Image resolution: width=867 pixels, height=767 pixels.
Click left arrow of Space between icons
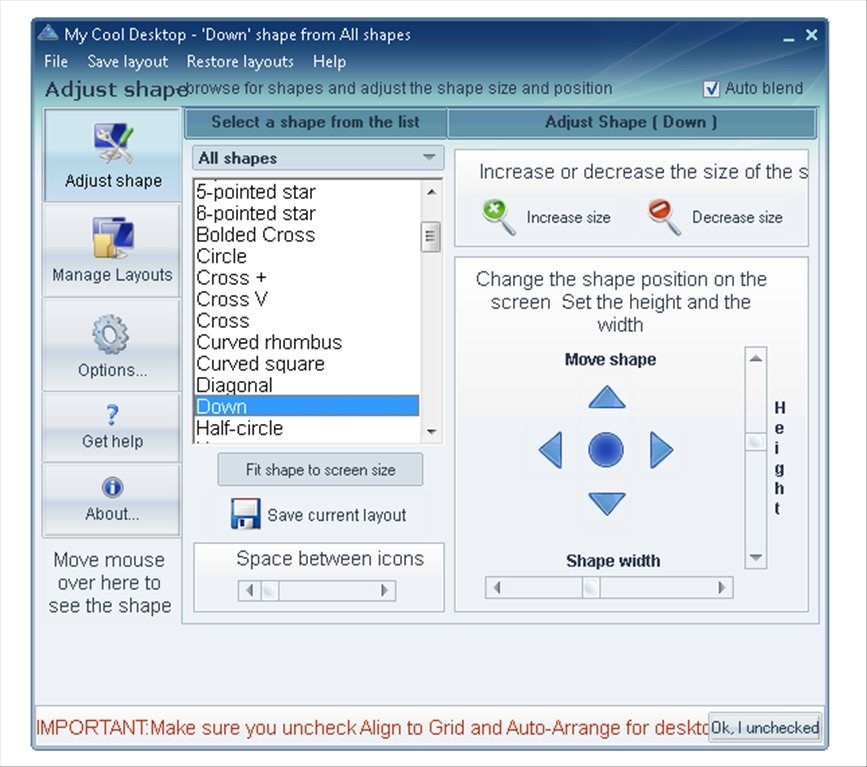coord(250,591)
